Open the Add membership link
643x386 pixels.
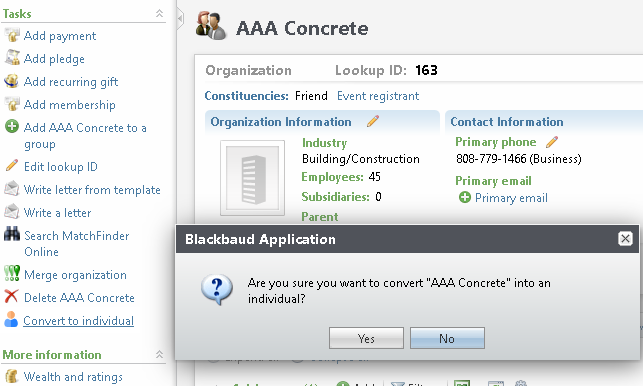click(x=70, y=105)
